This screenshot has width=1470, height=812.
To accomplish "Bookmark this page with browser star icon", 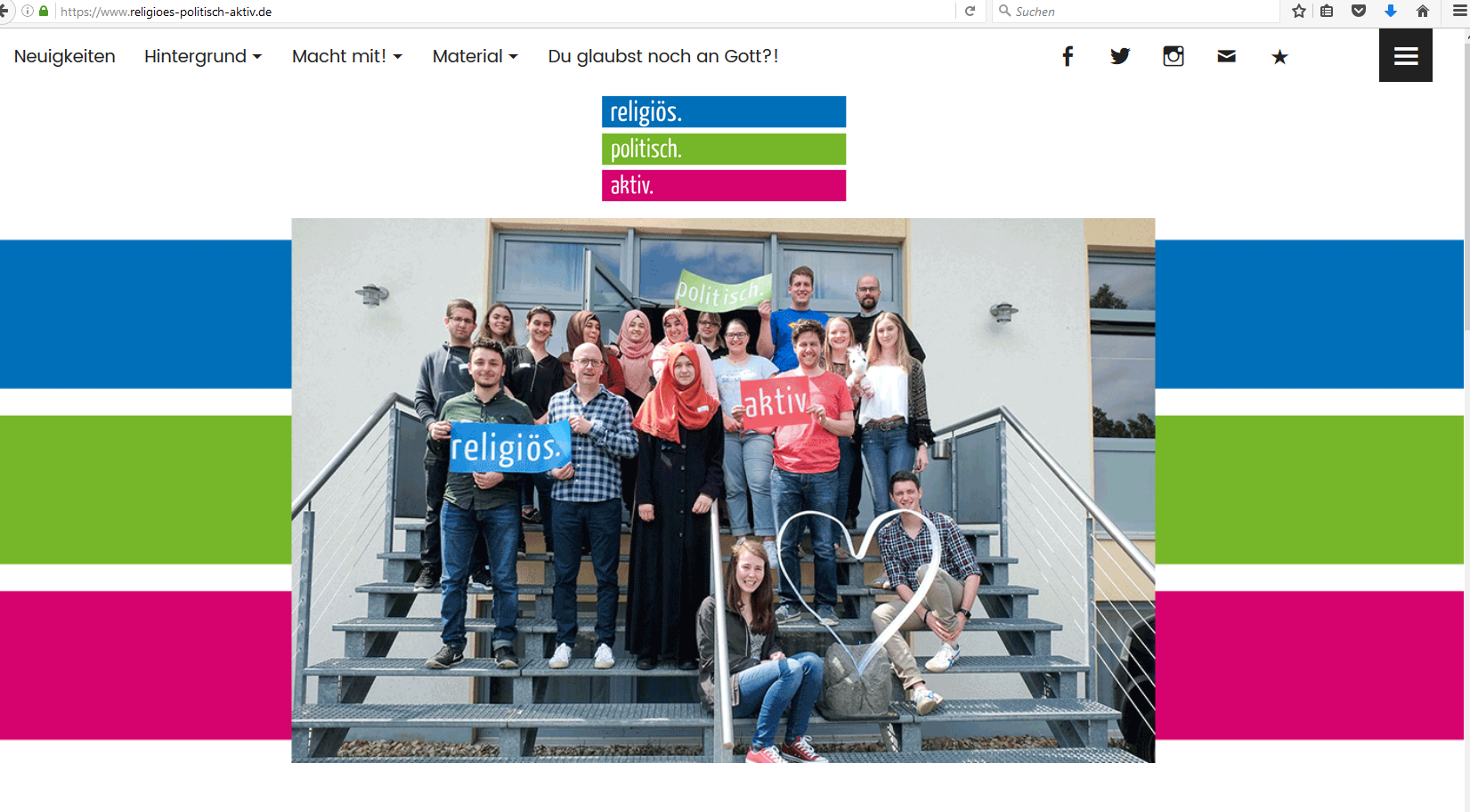I will (x=1299, y=11).
